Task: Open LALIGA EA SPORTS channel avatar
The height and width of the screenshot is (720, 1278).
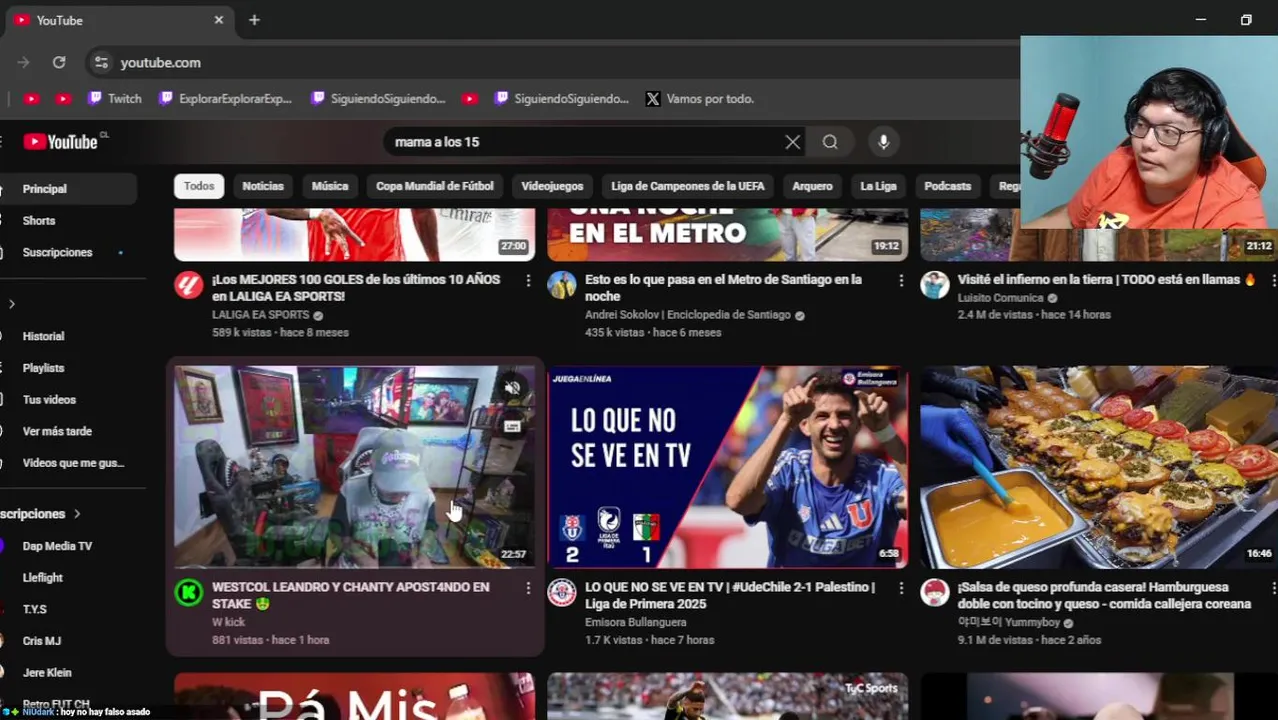Action: point(189,285)
